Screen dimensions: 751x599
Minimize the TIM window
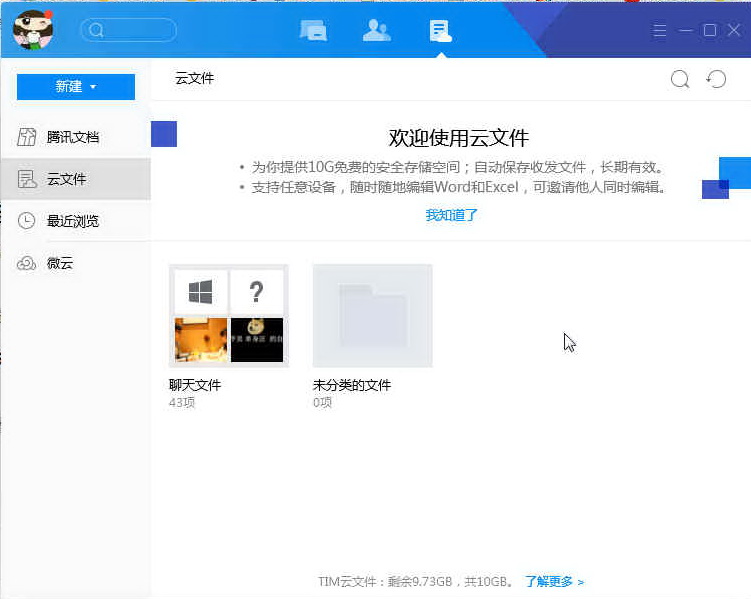(685, 30)
